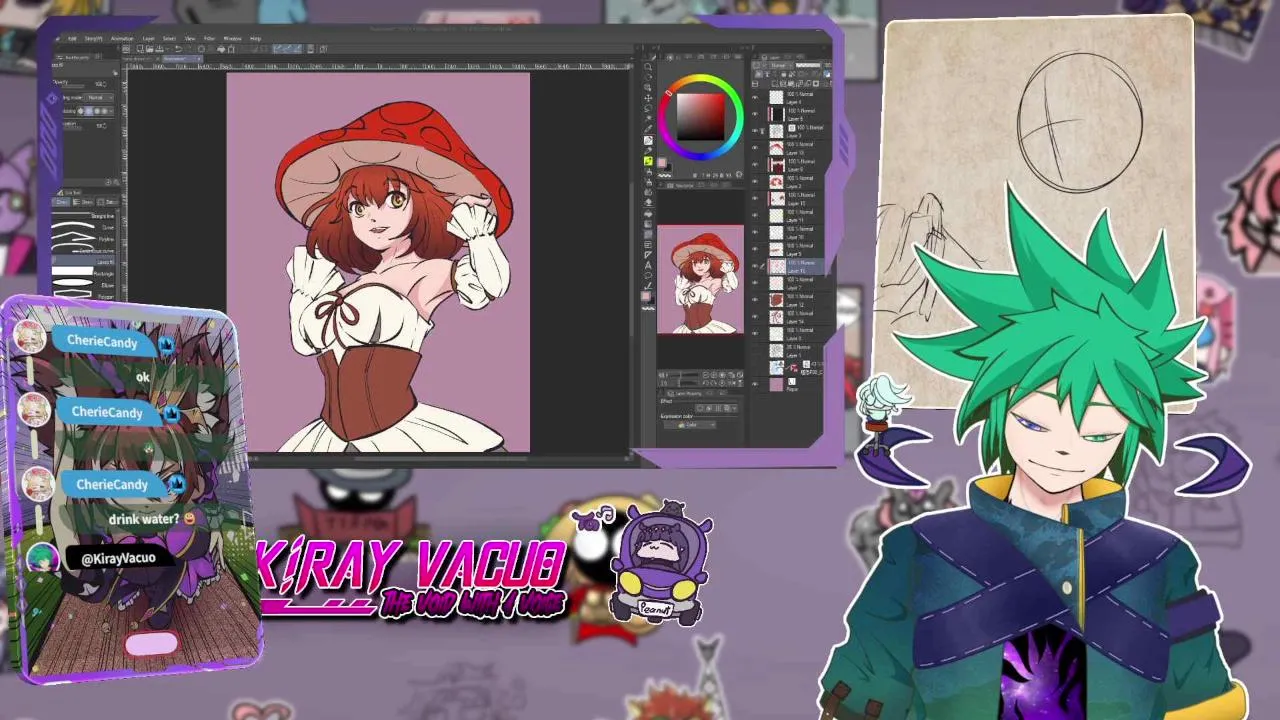Hide Layer 6 via its eye icon

(x=755, y=114)
